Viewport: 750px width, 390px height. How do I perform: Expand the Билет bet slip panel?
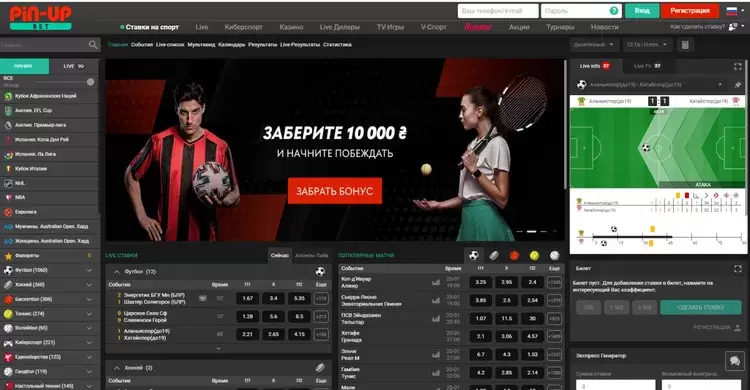point(738,269)
